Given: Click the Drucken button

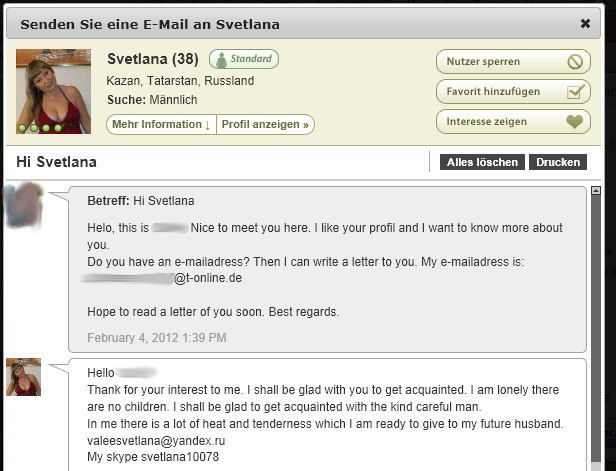Looking at the screenshot, I should click(x=558, y=162).
